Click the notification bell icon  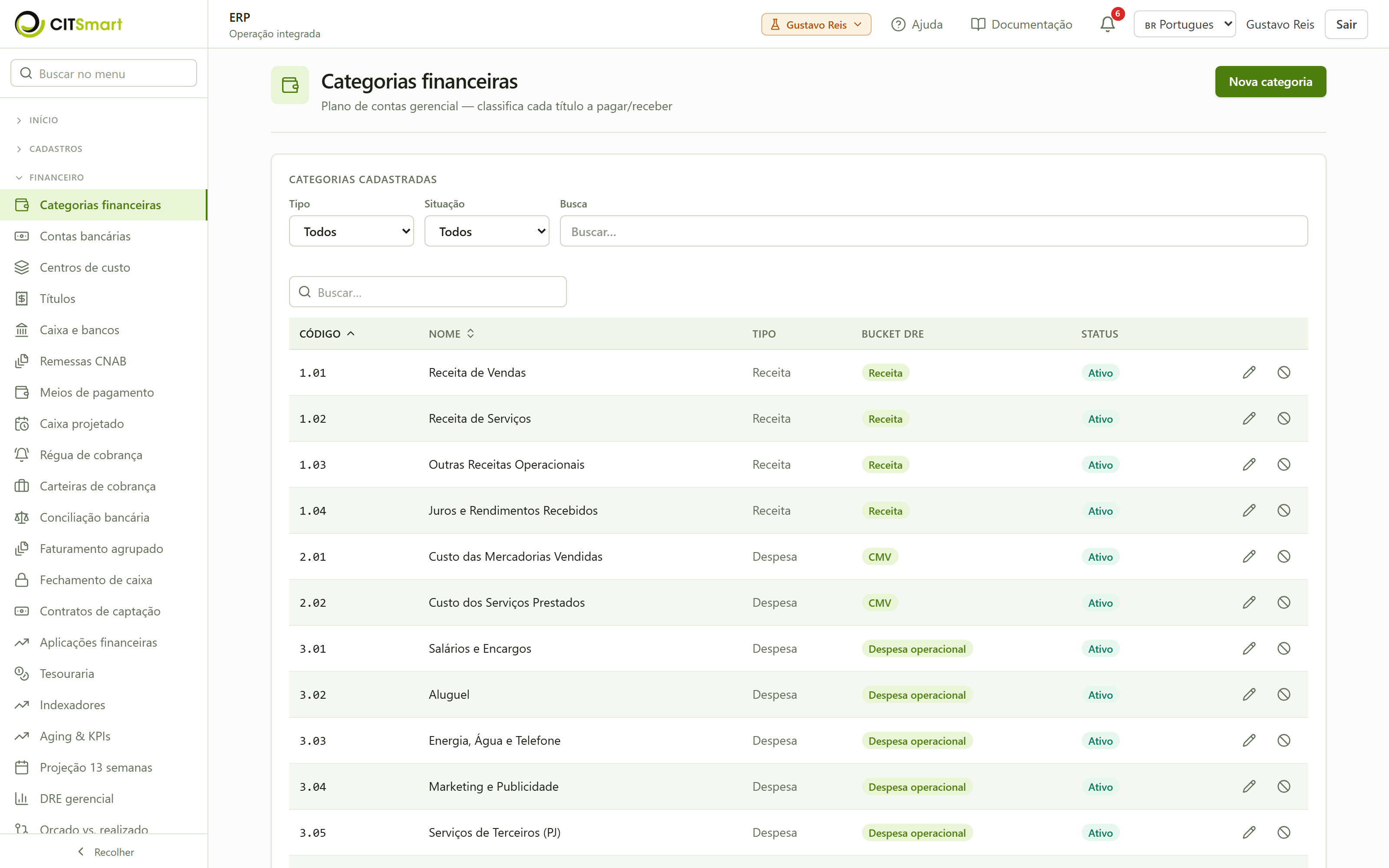tap(1107, 24)
